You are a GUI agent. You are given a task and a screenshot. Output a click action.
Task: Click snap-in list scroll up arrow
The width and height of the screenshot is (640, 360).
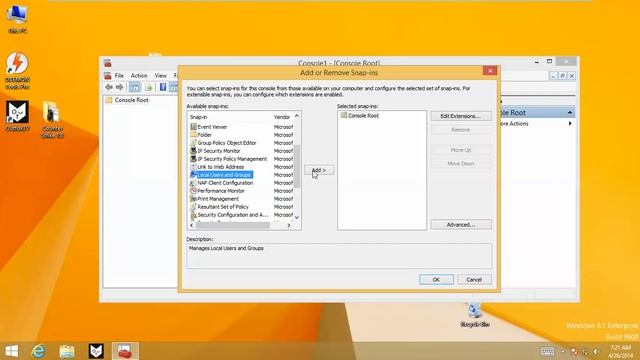tap(297, 116)
